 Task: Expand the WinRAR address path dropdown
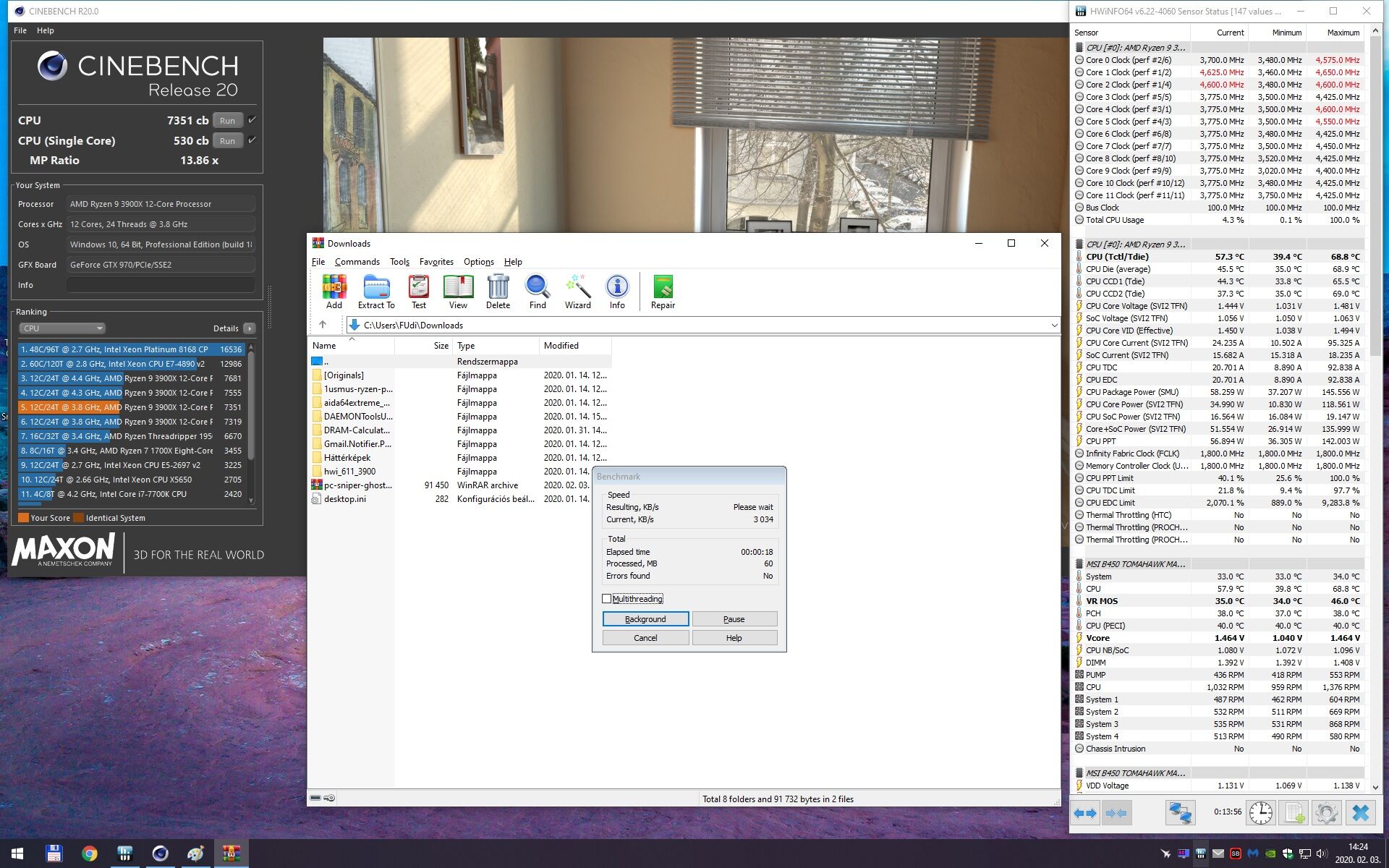pyautogui.click(x=1054, y=325)
